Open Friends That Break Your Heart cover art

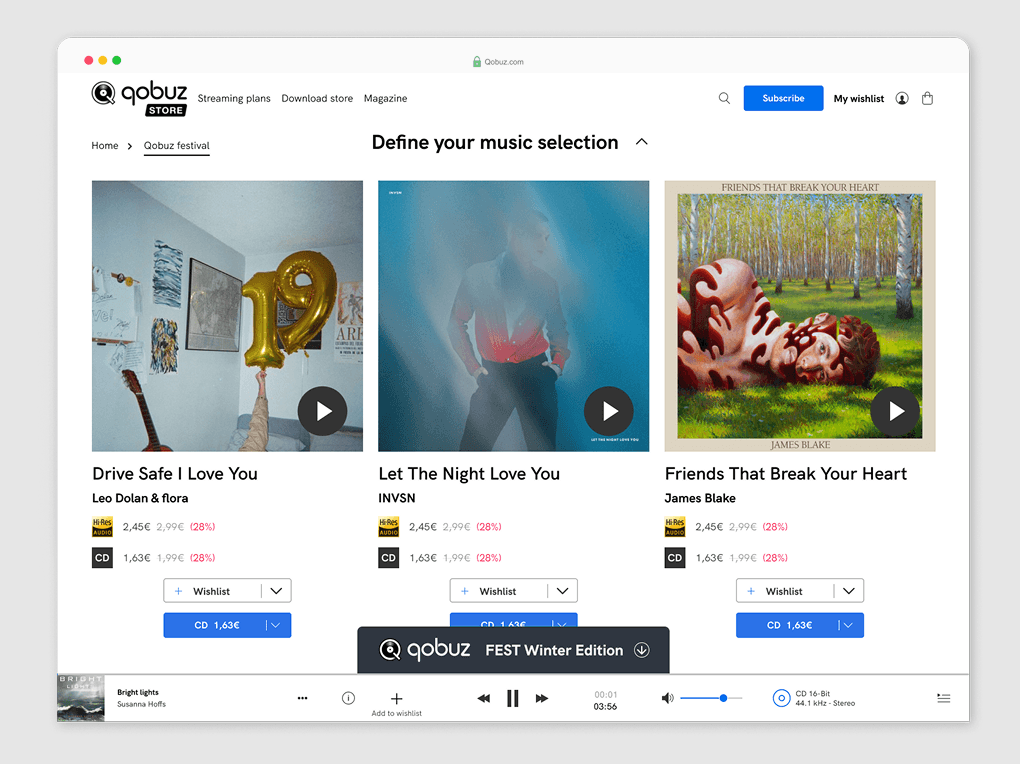799,316
